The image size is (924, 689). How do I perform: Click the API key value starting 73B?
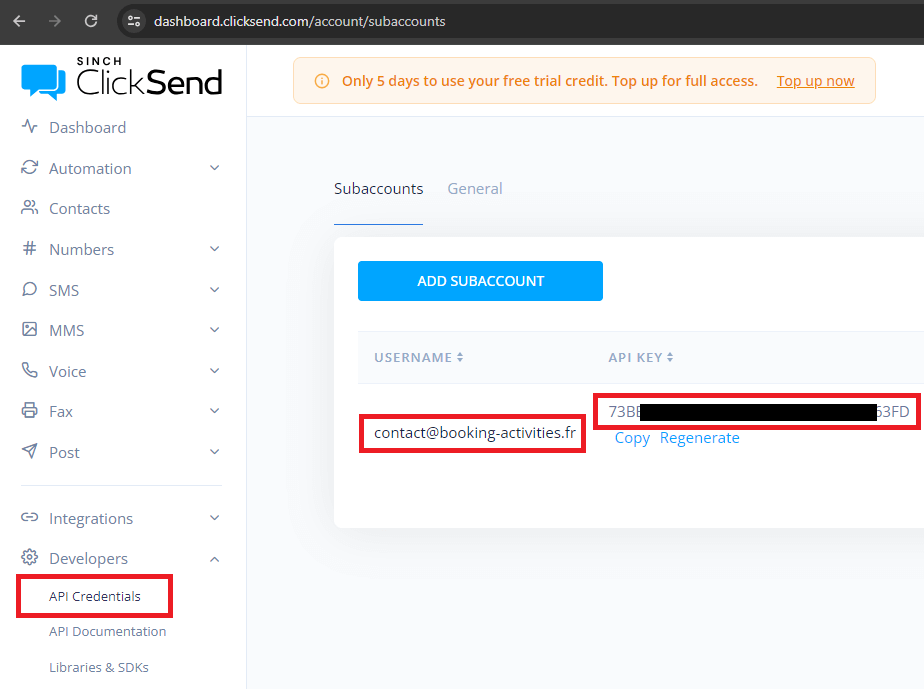click(x=758, y=411)
